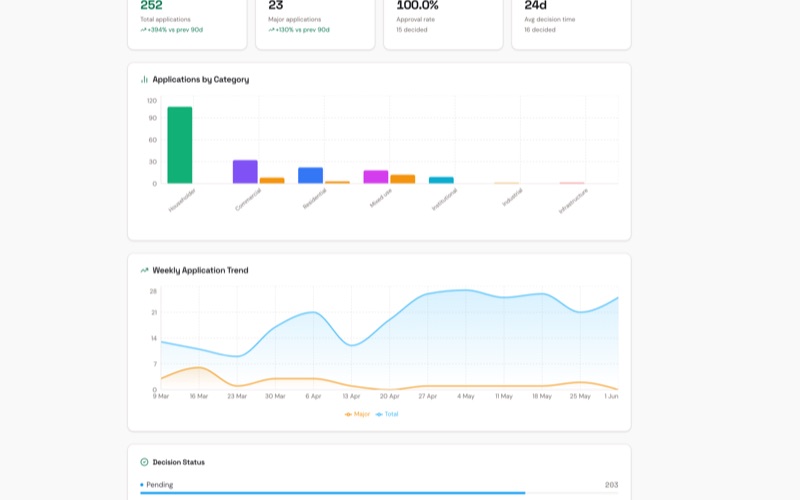Click the 16 decided text
This screenshot has height=500, width=800.
pos(540,30)
